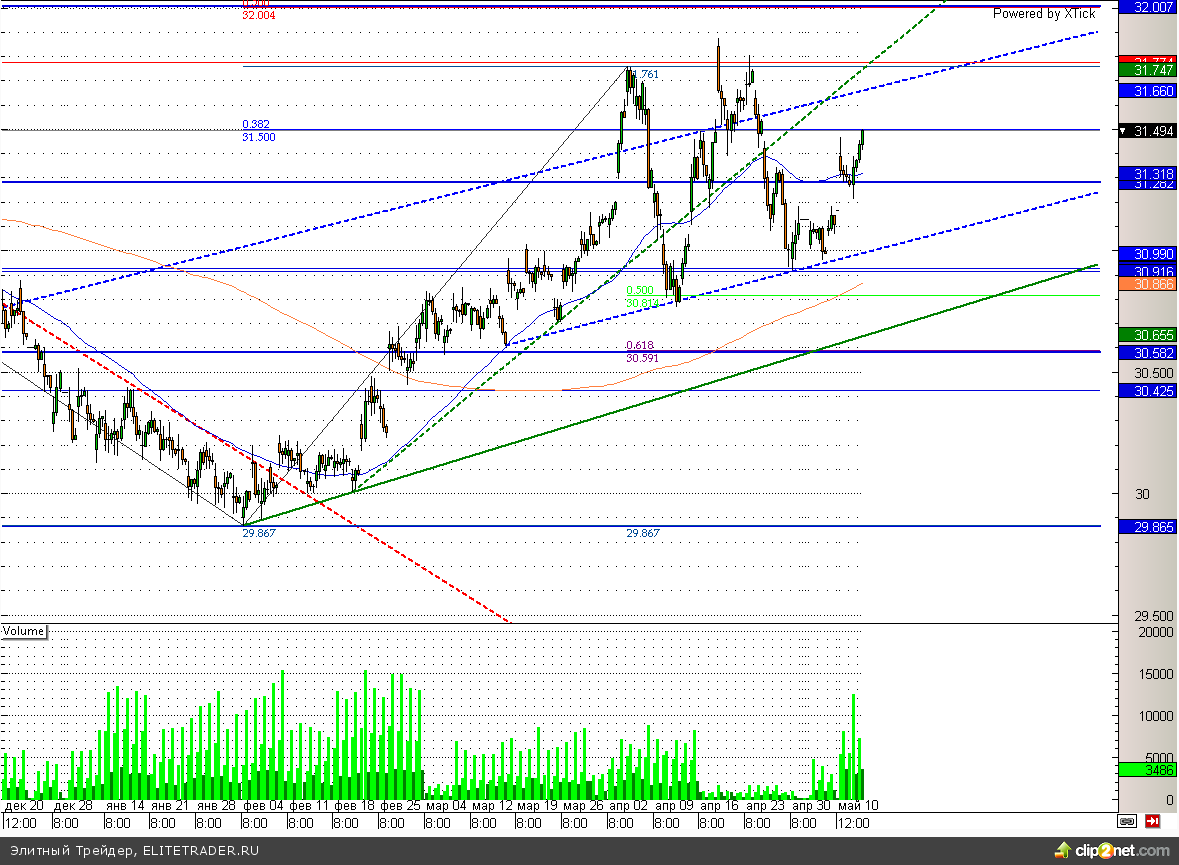Open the ELITETRADER.RU link in the footer

[x=201, y=851]
